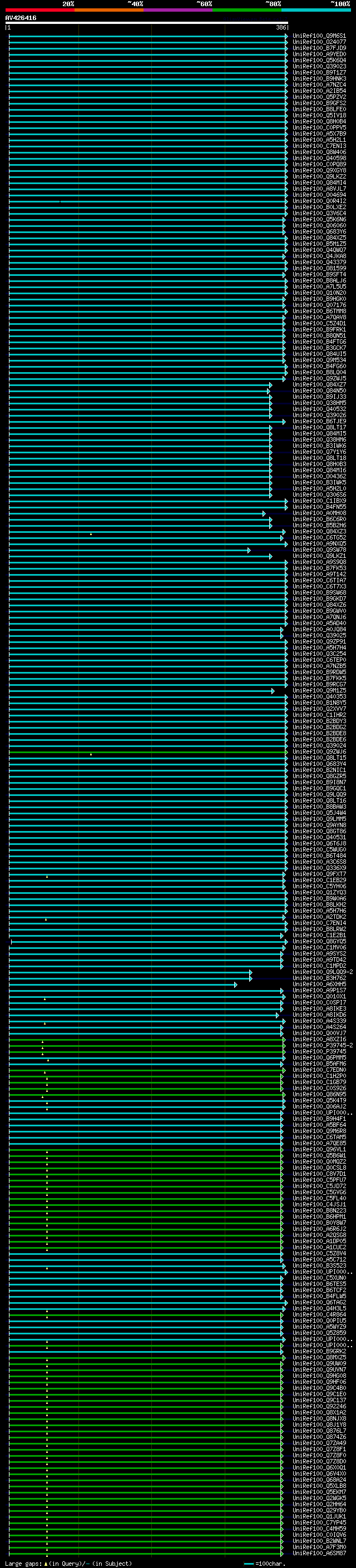Image resolution: width=356 pixels, height=1568 pixels.
Task: Select the UniRef100_Q86N95 label
Action: pos(319,1095)
